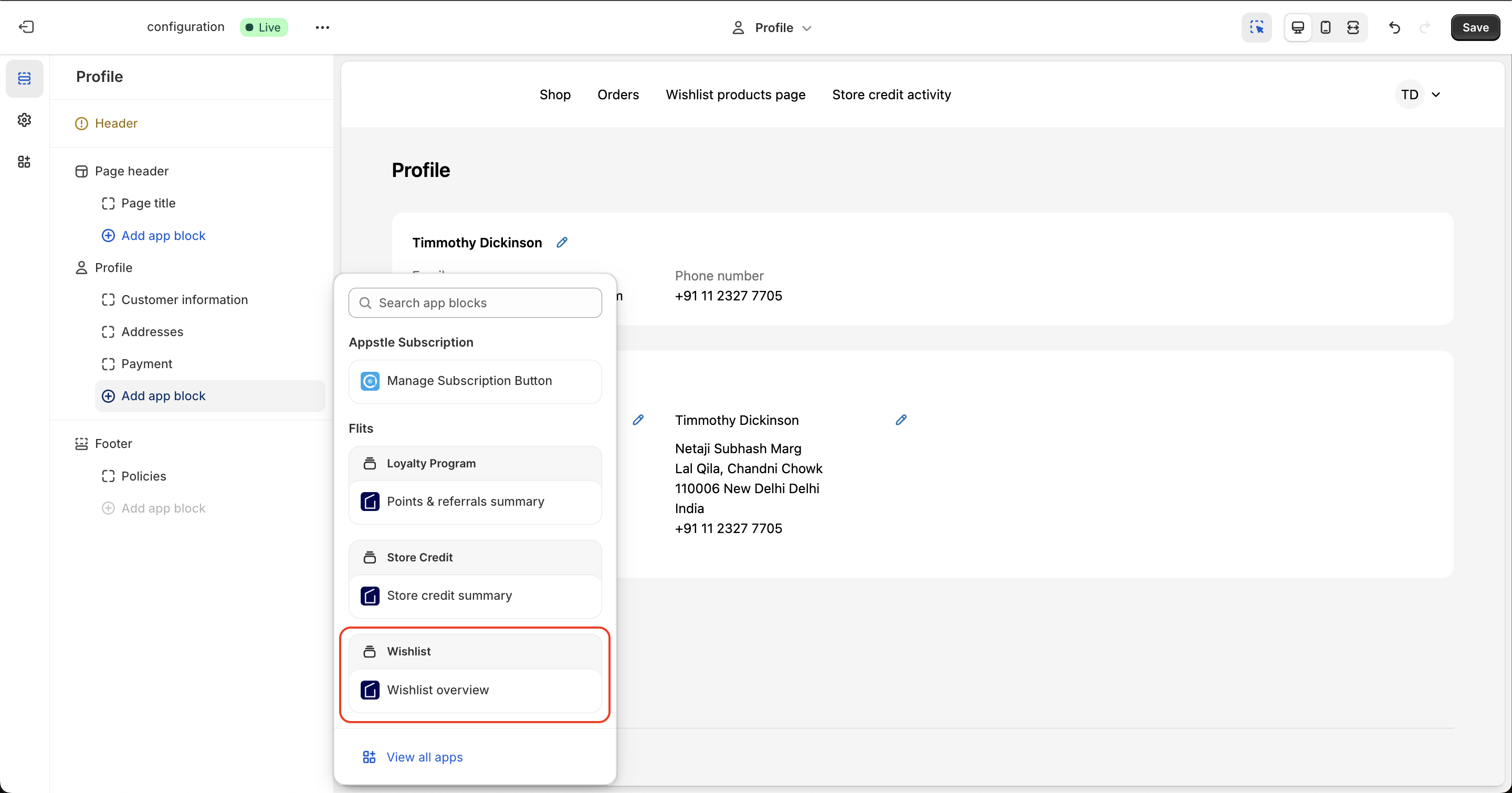Click the View all apps link
Viewport: 1512px width, 793px height.
click(x=424, y=757)
